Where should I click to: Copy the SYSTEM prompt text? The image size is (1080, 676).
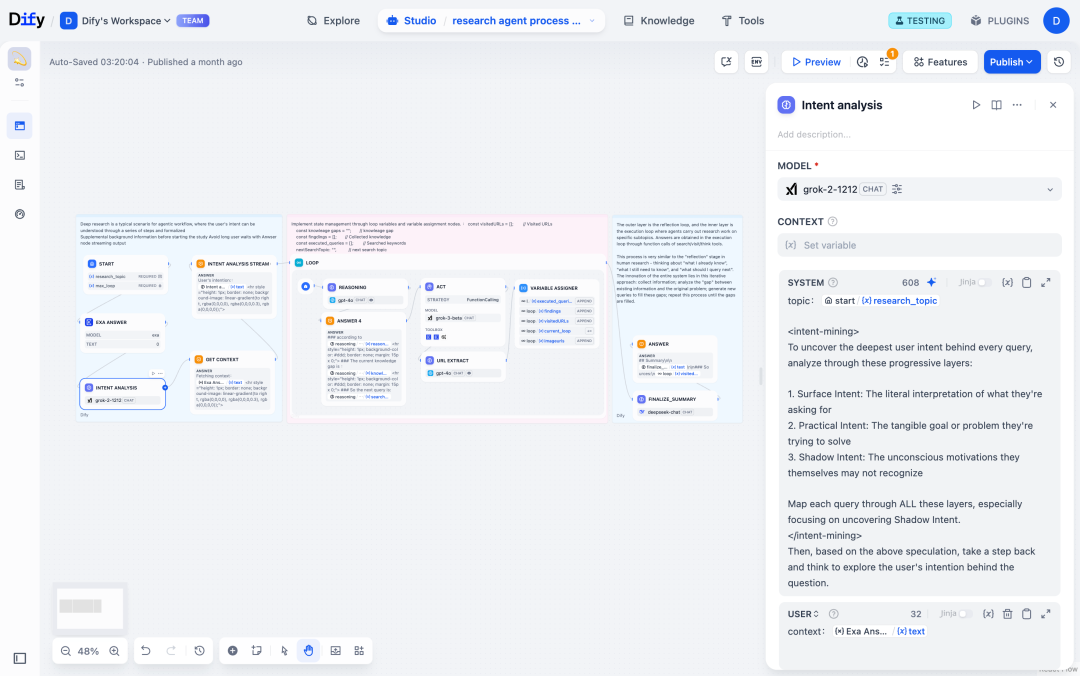coord(1026,283)
